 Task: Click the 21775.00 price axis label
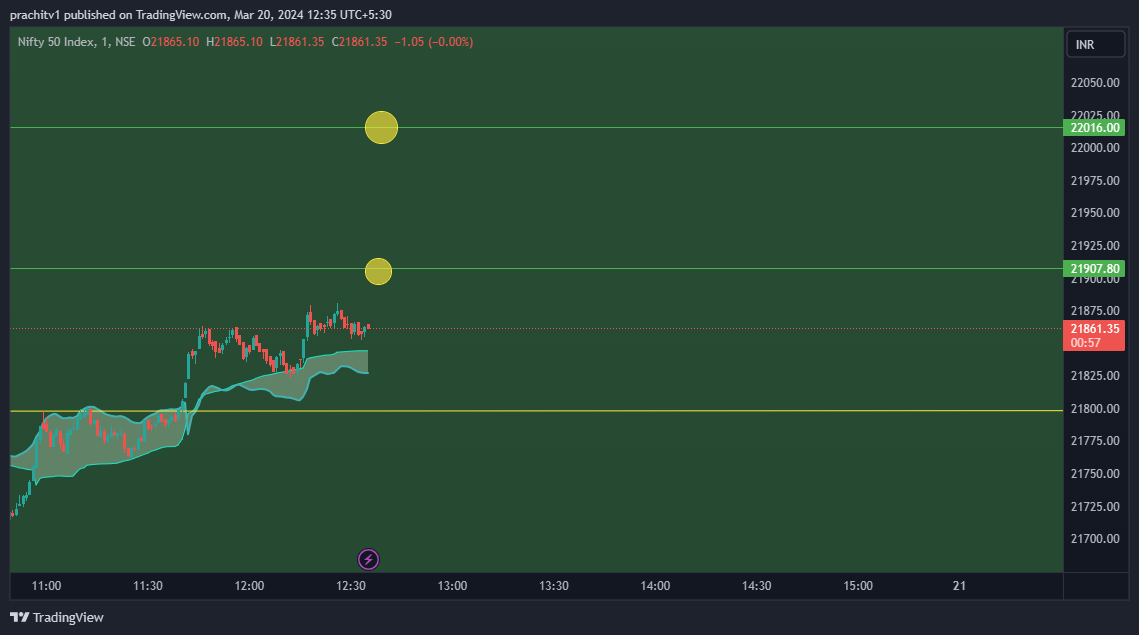point(1095,441)
